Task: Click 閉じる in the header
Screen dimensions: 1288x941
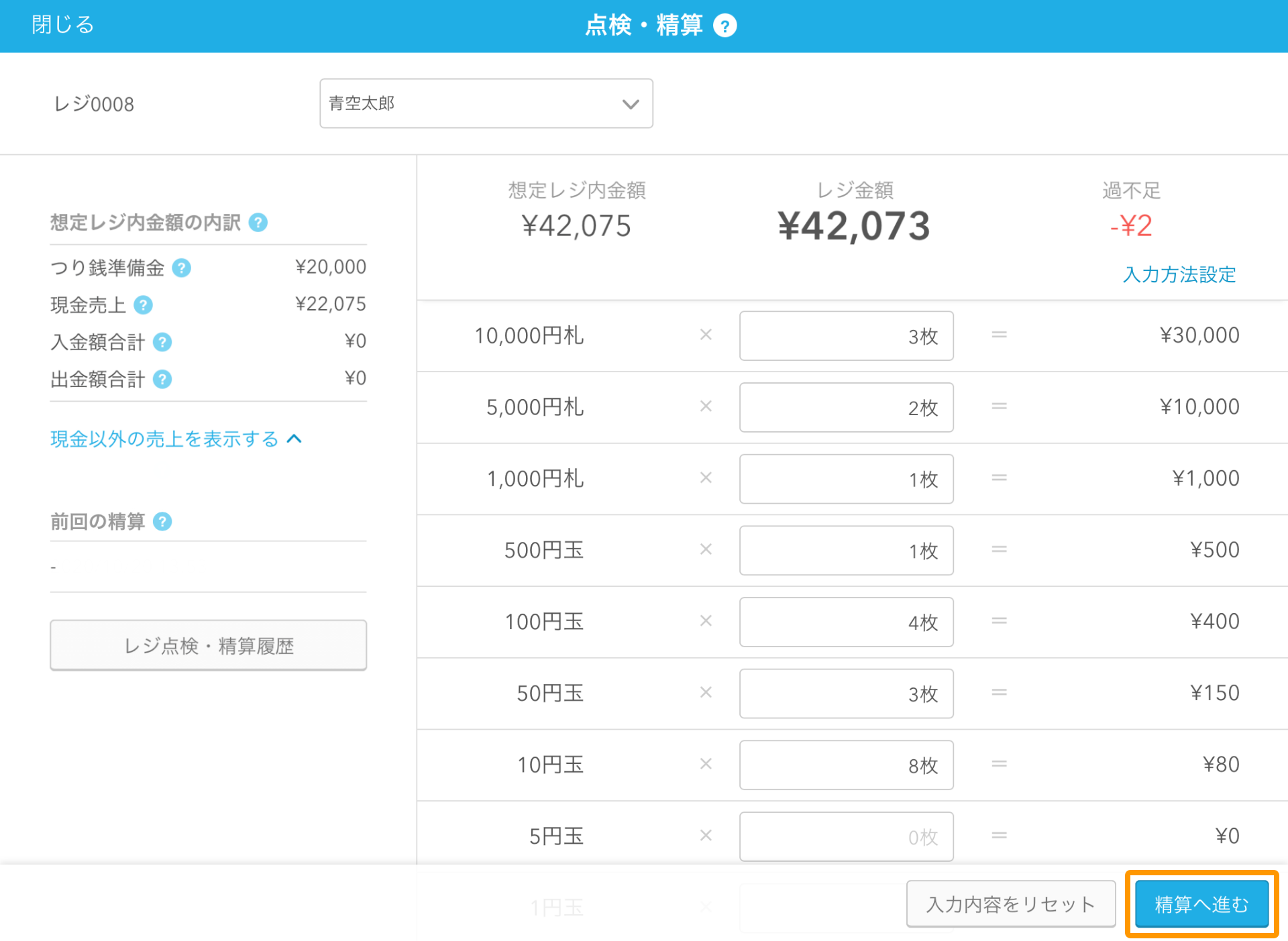Action: point(63,25)
